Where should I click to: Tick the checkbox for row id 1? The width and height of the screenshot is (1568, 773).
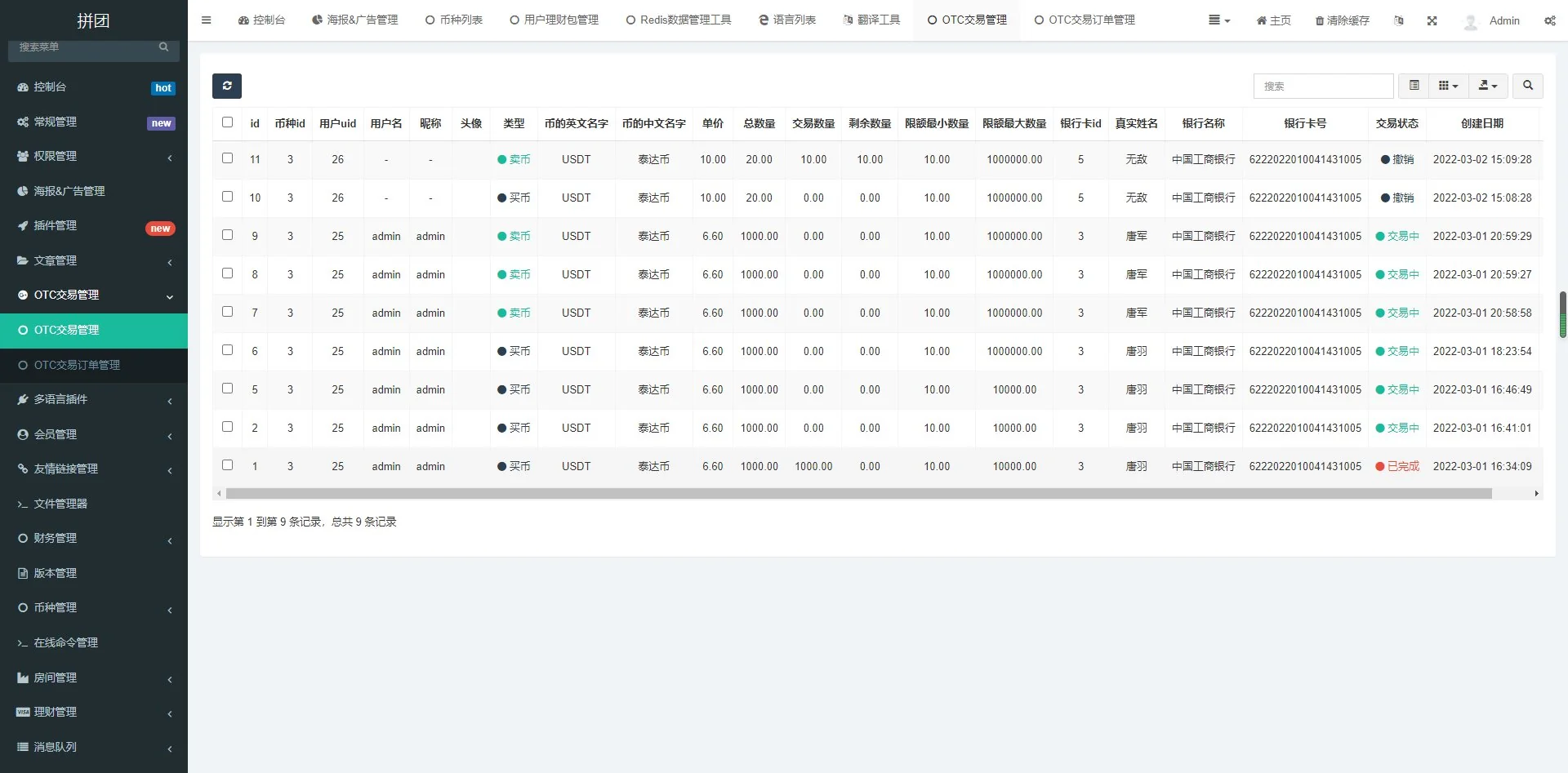tap(227, 465)
